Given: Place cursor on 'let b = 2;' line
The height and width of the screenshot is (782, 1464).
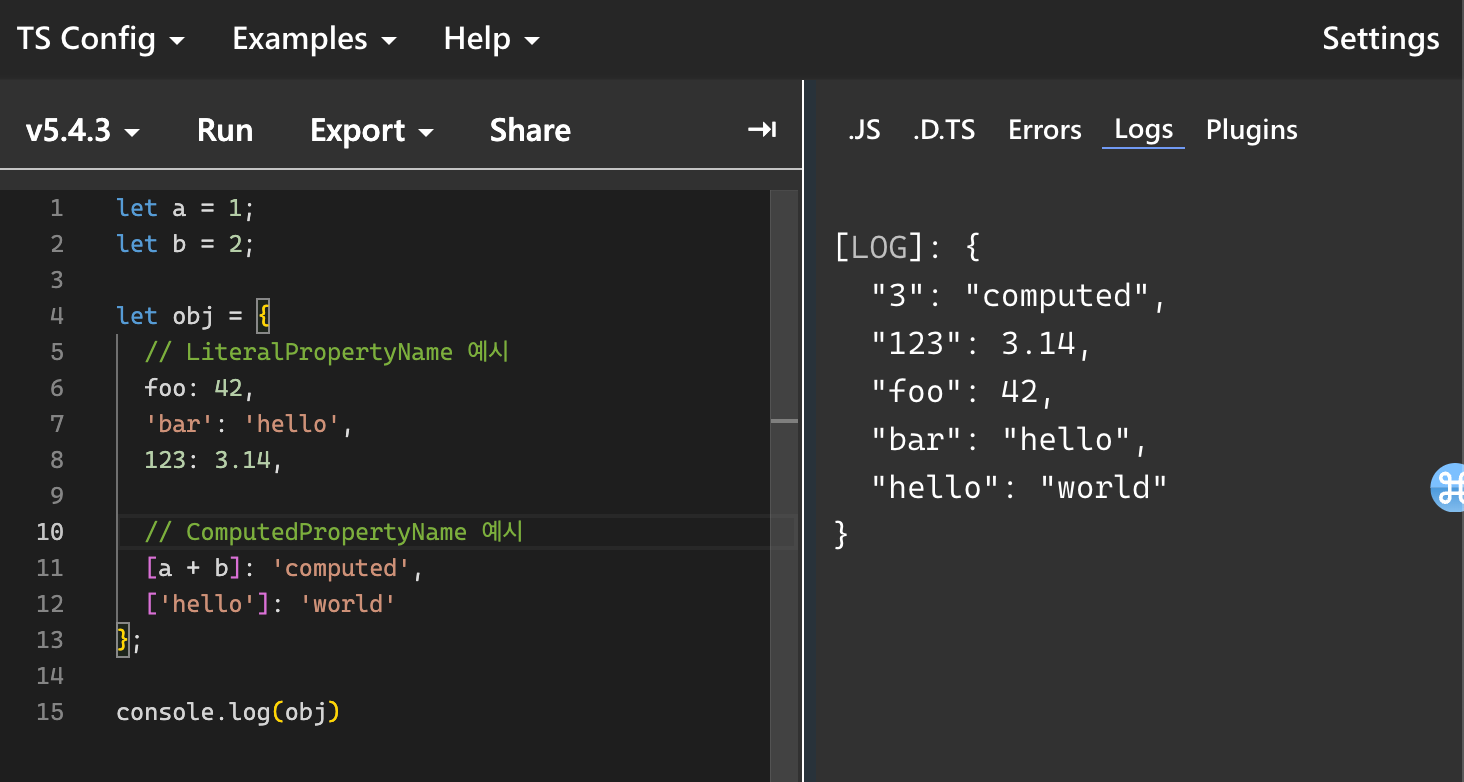Looking at the screenshot, I should 186,244.
